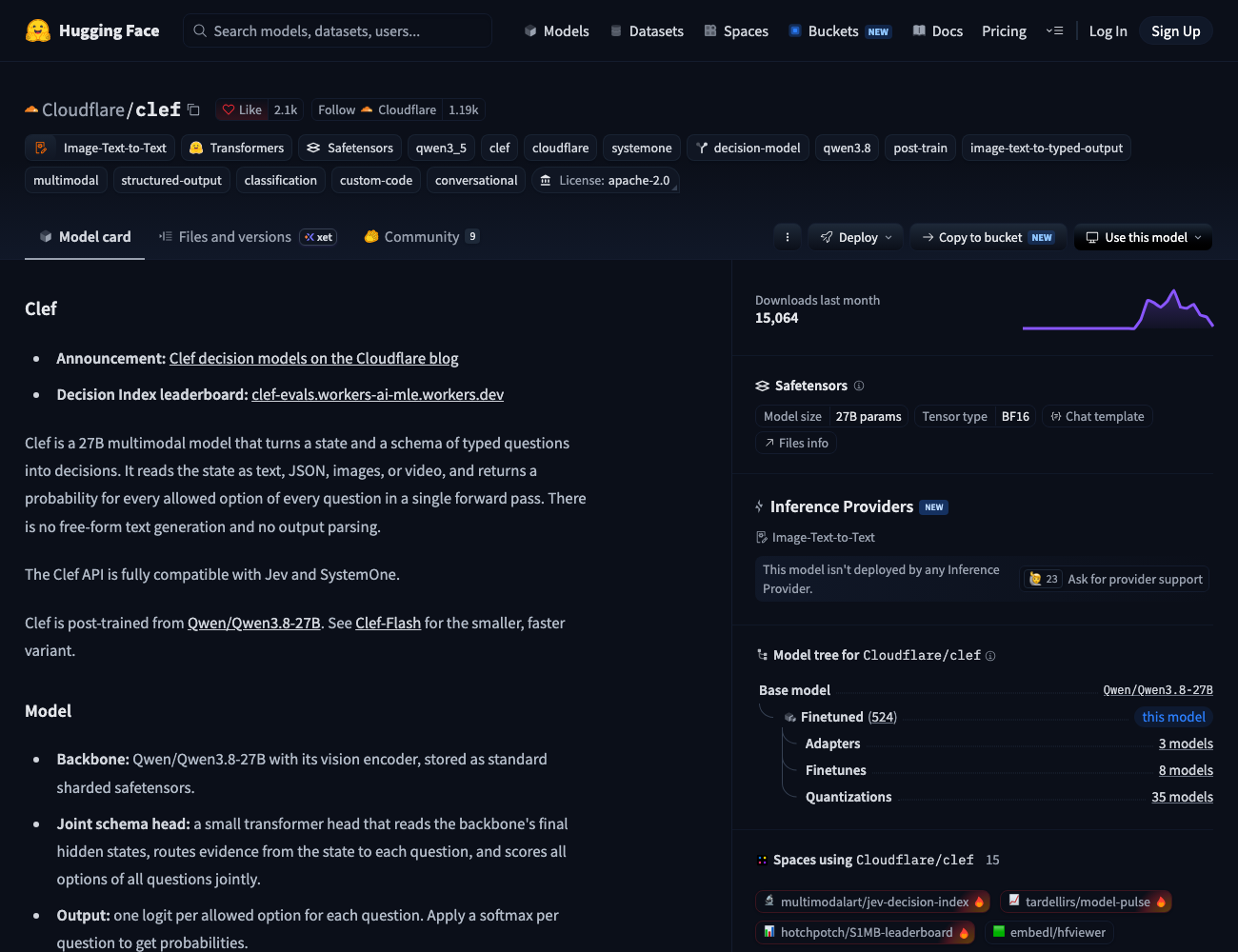1238x952 pixels.
Task: Open the Use this model dropdown
Action: pos(1143,237)
